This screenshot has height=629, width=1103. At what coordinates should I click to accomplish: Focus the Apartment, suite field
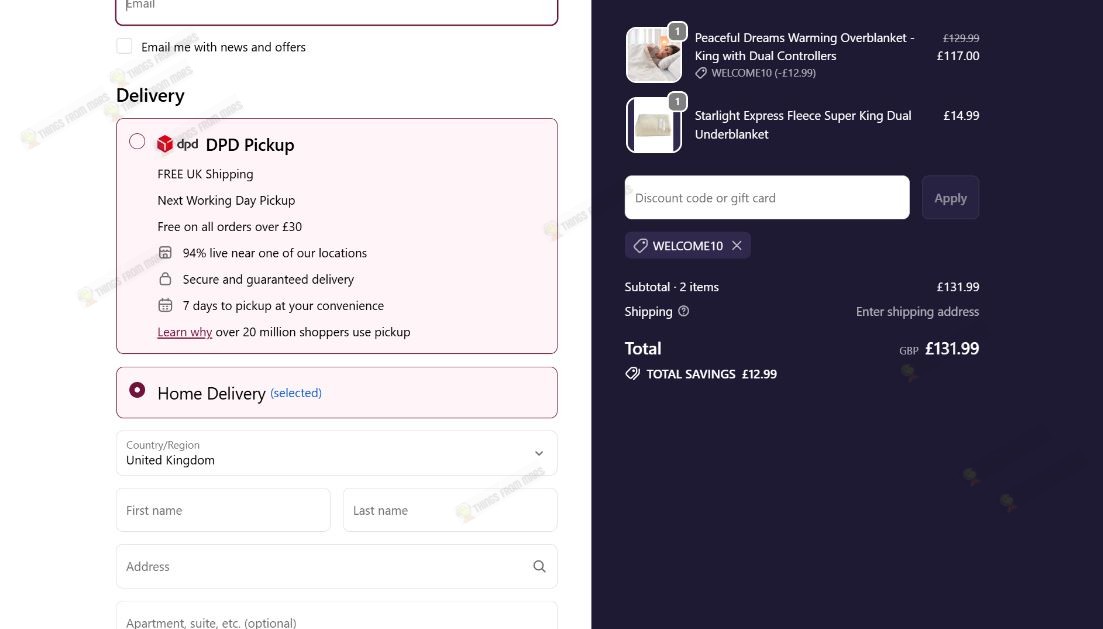[x=337, y=616]
